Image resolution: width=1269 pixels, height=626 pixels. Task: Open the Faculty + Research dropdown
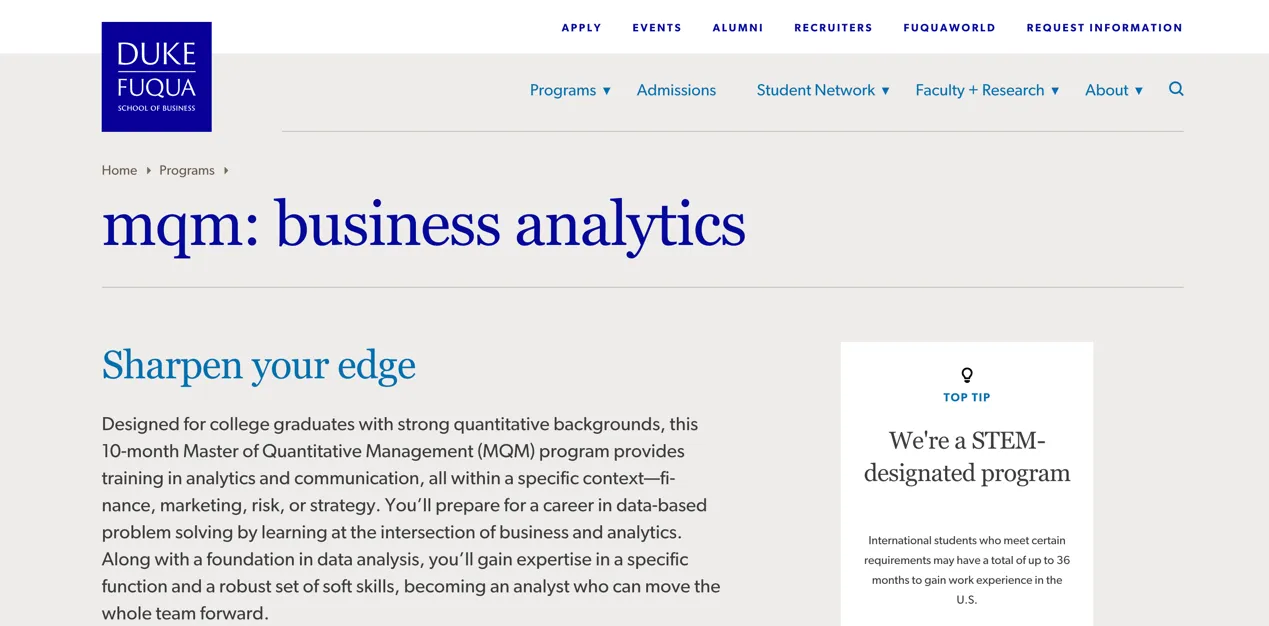986,90
